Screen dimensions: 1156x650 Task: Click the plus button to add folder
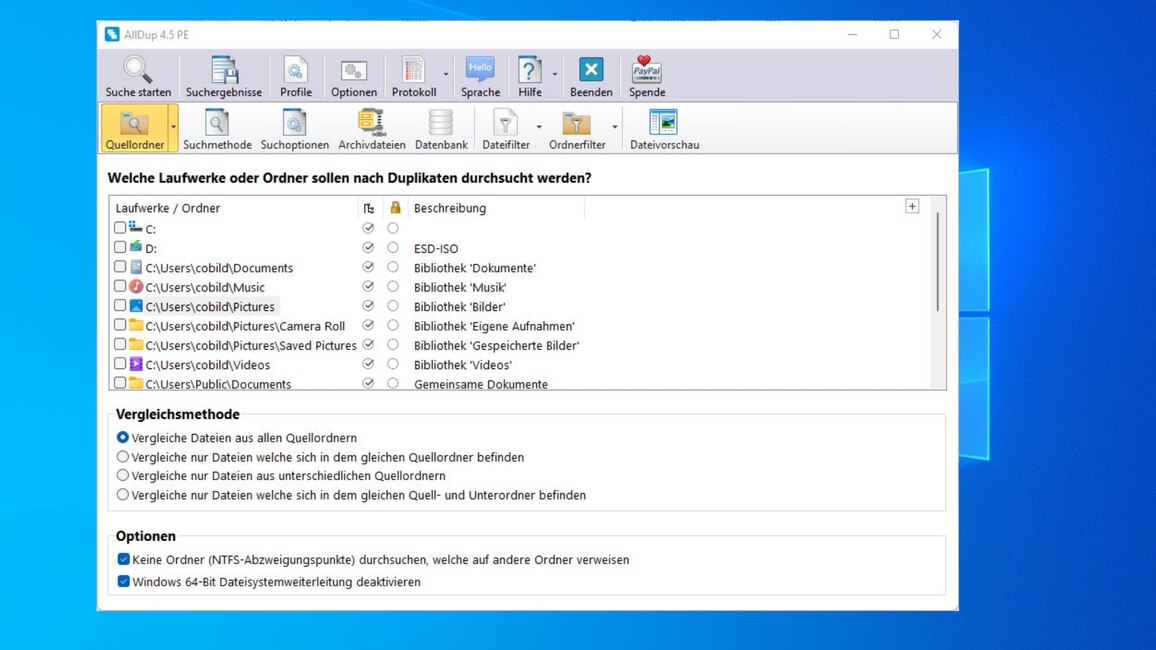coord(912,206)
